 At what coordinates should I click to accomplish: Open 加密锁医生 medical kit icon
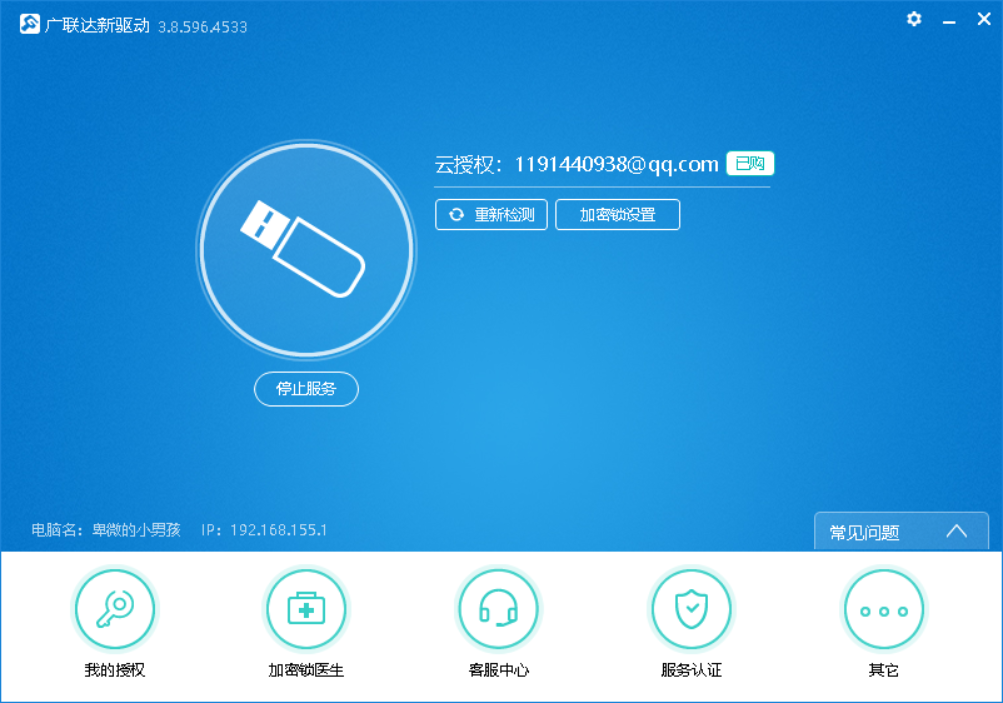click(x=306, y=609)
